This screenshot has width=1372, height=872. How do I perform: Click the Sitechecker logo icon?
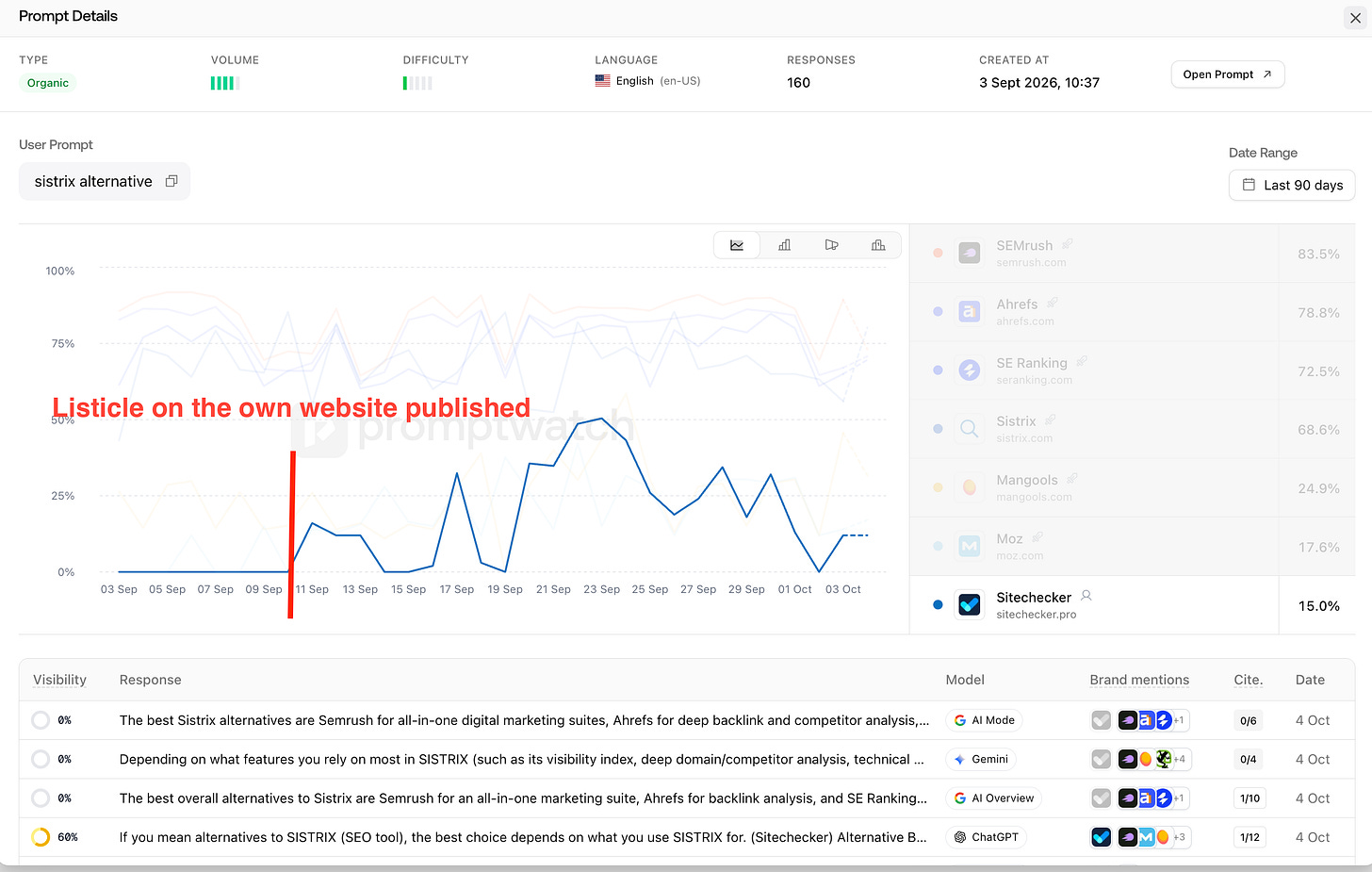(970, 605)
